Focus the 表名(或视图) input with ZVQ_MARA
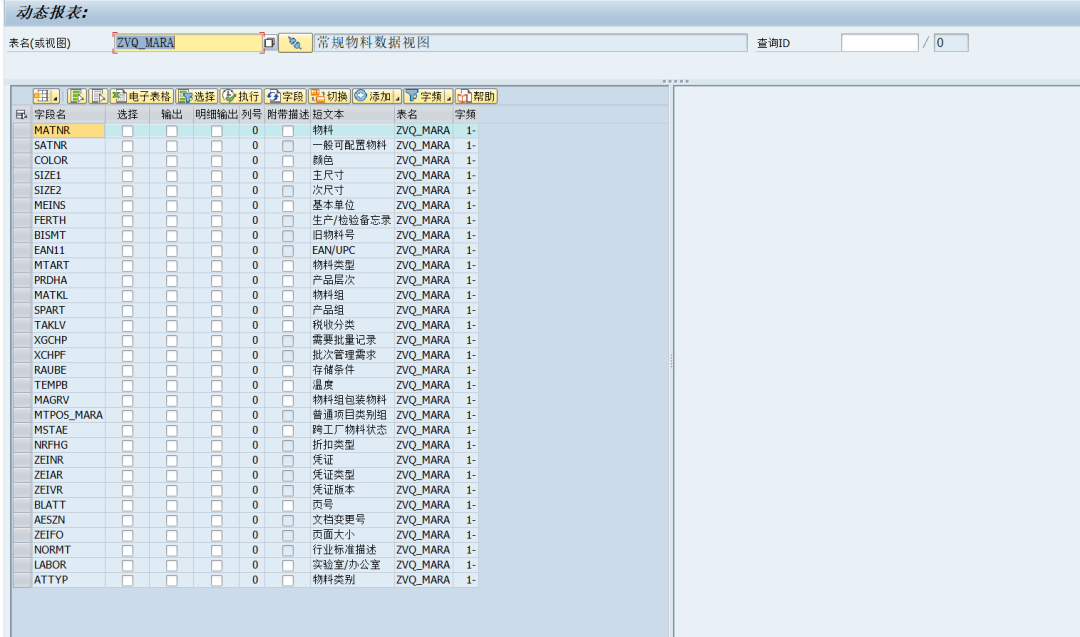Image resolution: width=1080 pixels, height=637 pixels. (187, 43)
